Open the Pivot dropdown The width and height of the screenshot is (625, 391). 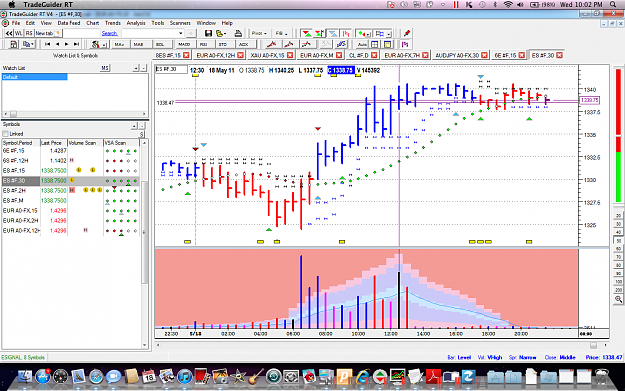[259, 33]
